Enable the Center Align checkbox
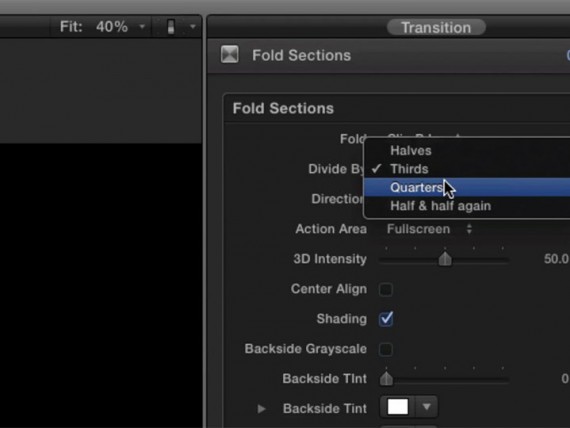This screenshot has height=428, width=570. [386, 289]
